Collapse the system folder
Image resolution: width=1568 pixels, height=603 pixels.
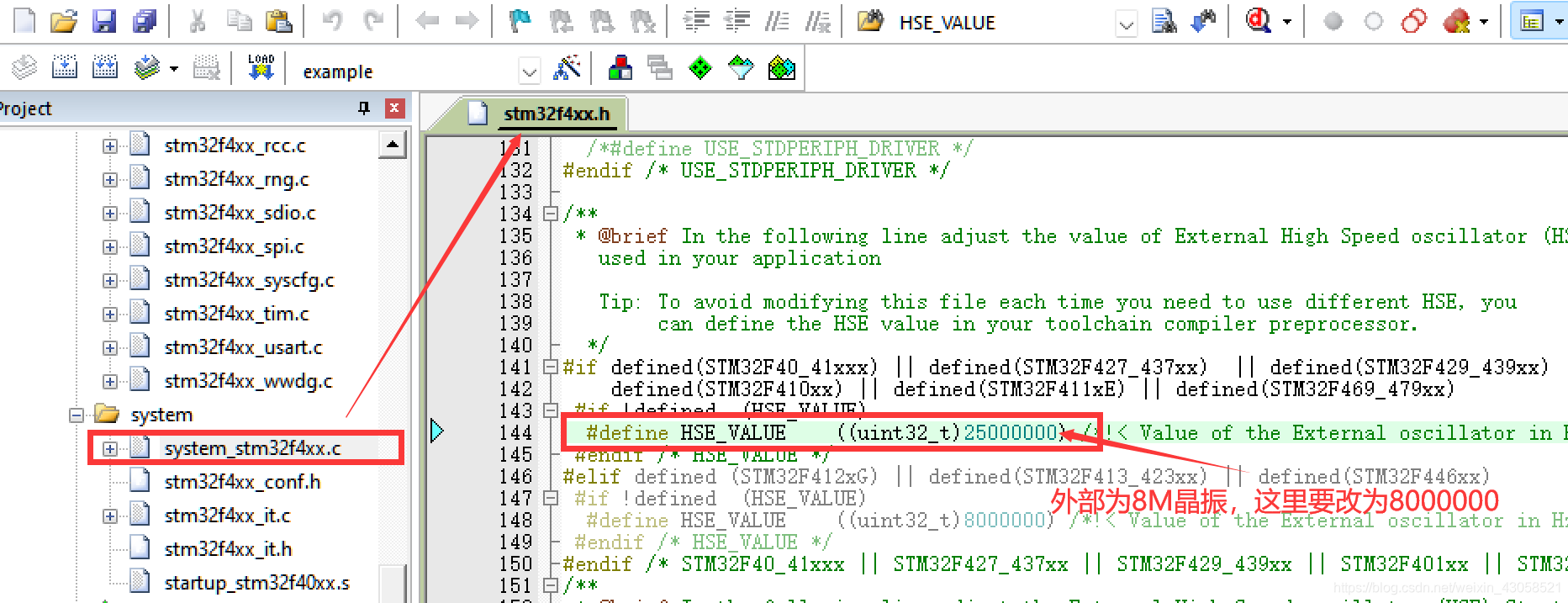click(77, 415)
